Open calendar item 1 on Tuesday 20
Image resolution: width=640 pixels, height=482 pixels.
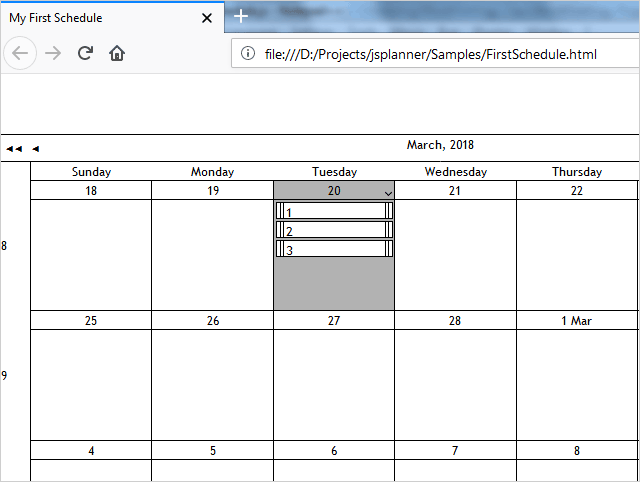coord(334,211)
